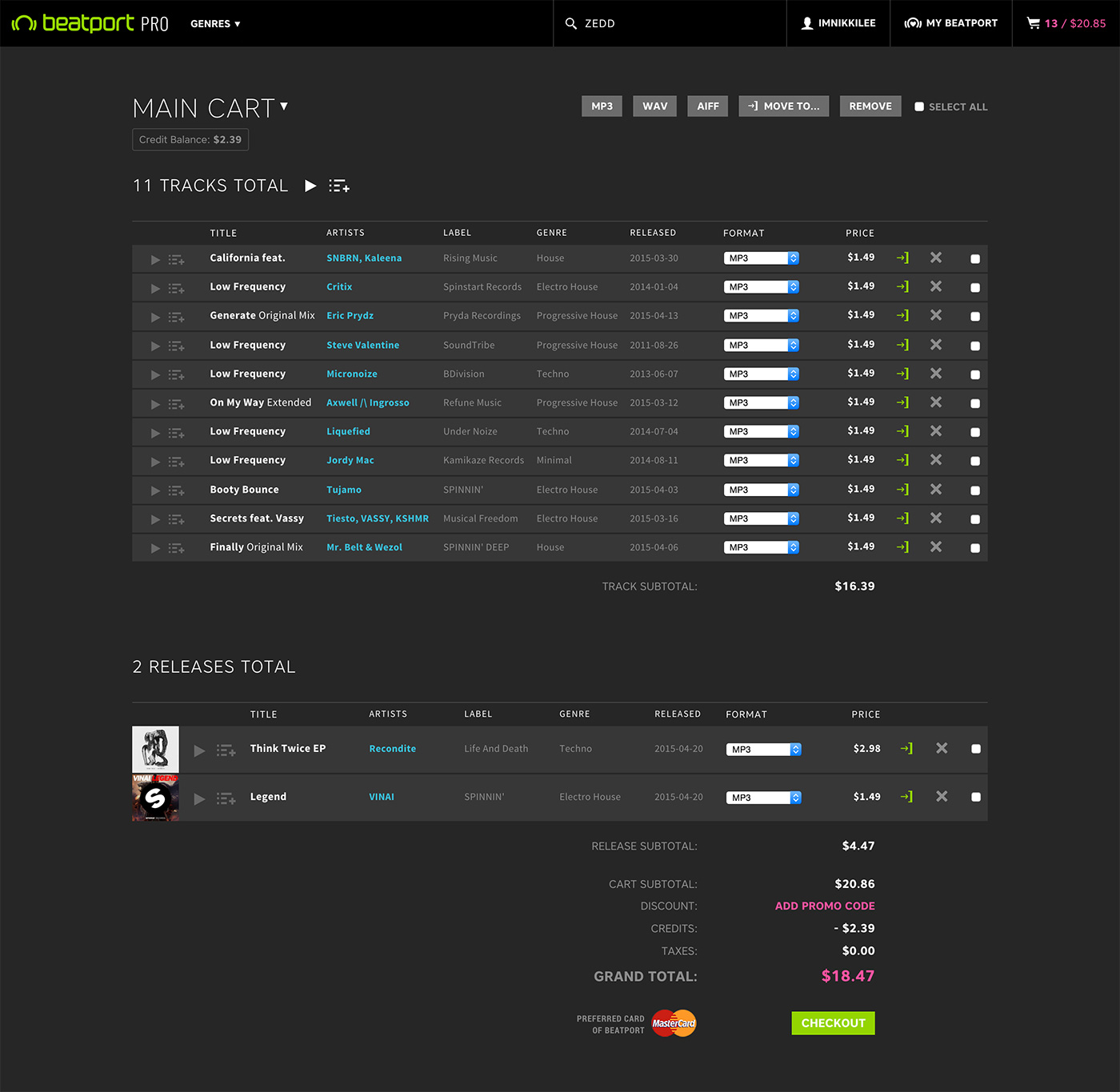Click the Beatport Pro logo
The image size is (1120, 1092).
90,23
